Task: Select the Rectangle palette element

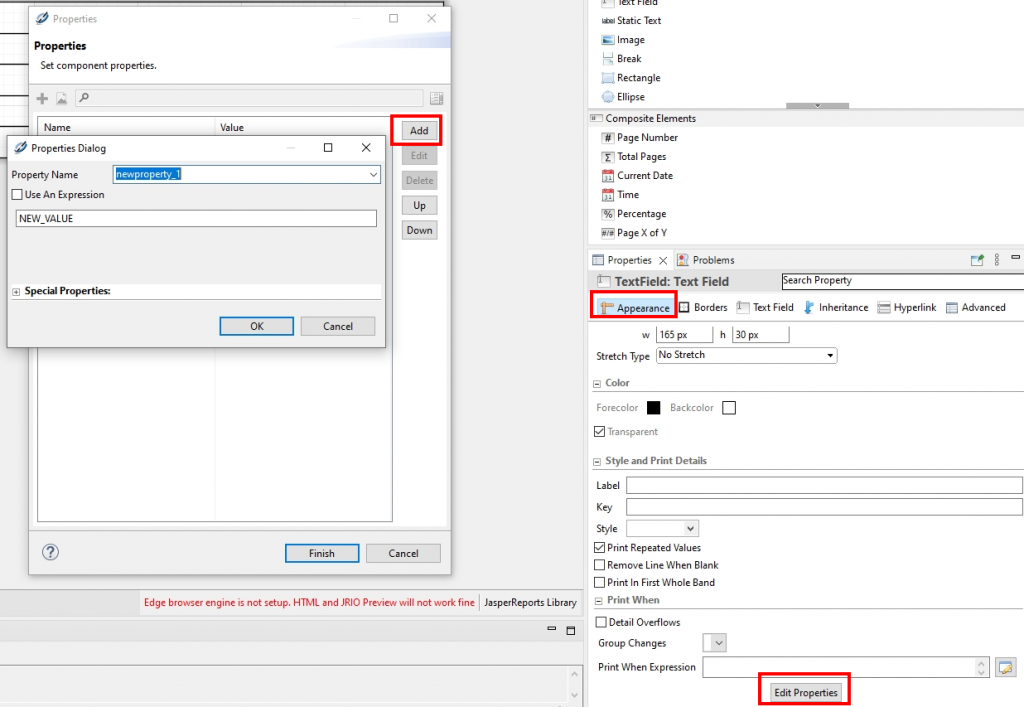Action: click(631, 78)
